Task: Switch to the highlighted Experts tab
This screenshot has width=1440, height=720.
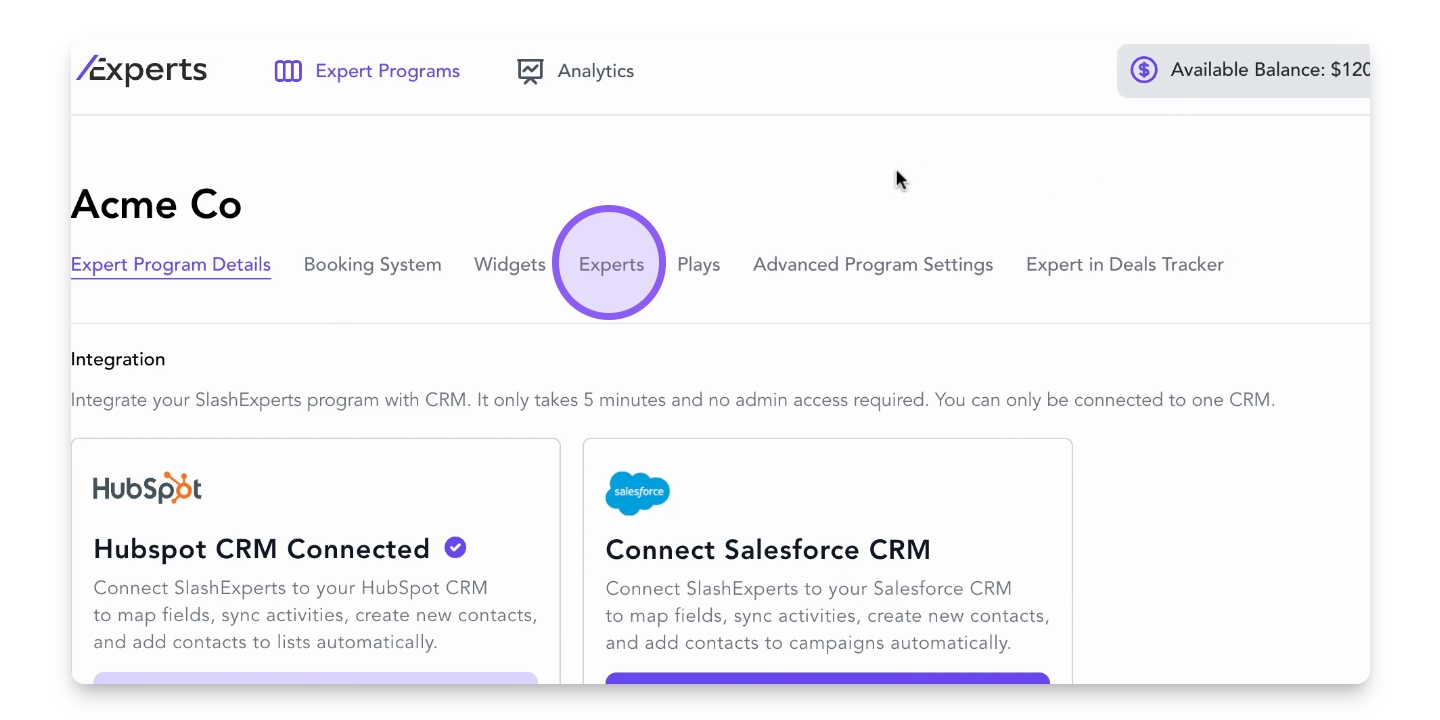Action: click(611, 265)
